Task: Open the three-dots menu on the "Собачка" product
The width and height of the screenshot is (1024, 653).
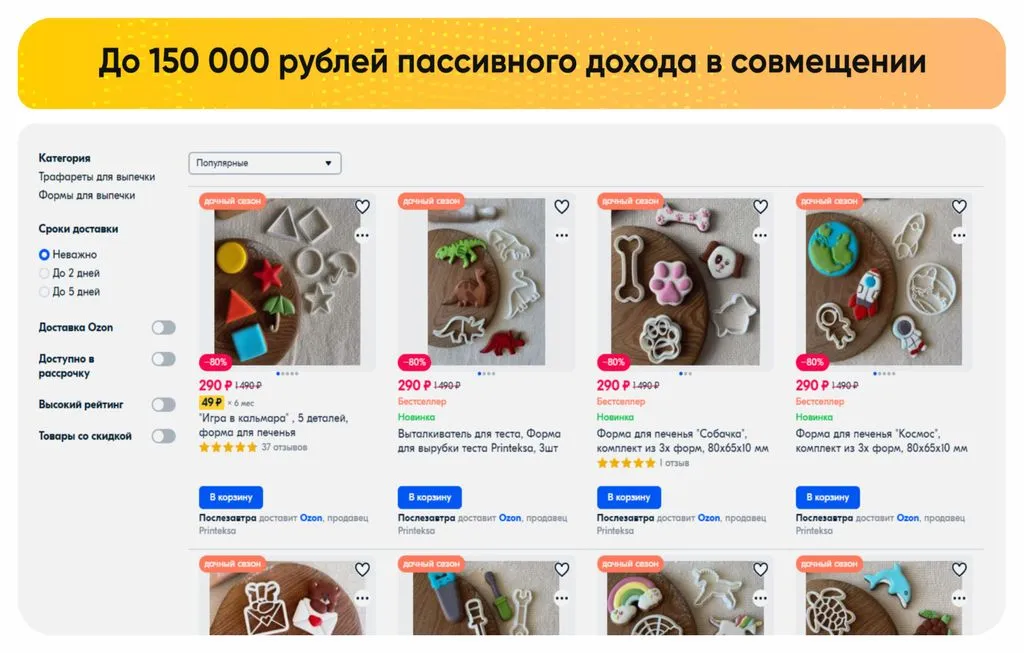Action: (x=760, y=235)
